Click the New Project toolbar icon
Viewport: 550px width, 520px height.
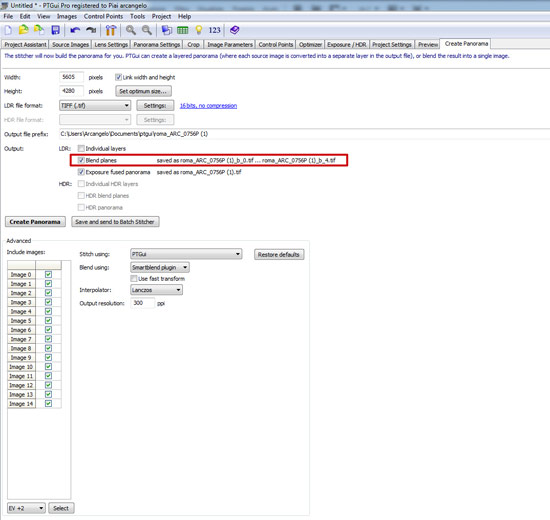pos(8,31)
